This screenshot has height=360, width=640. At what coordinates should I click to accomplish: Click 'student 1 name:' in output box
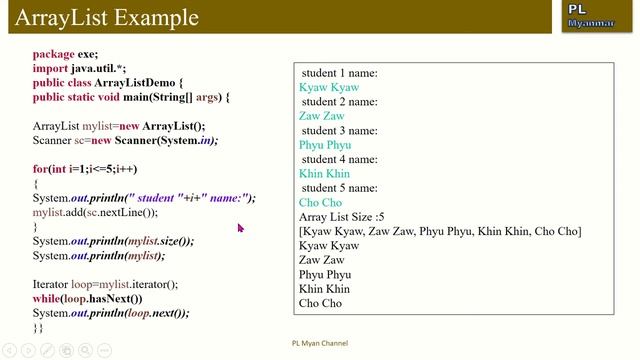pos(340,73)
